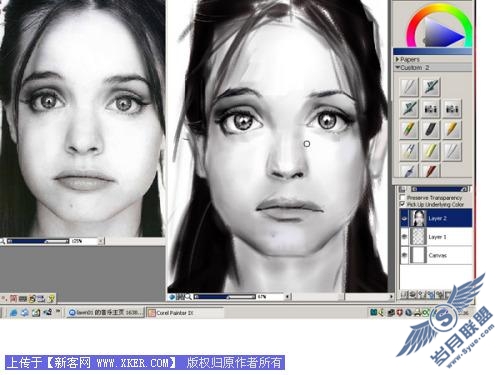This screenshot has width=500, height=375.
Task: Click the Layers palette icon above Preserve Transparency
Action: tap(403, 189)
